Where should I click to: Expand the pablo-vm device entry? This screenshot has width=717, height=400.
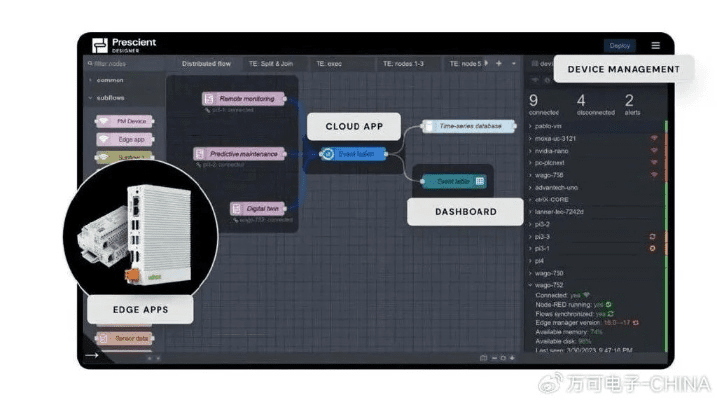coord(532,127)
